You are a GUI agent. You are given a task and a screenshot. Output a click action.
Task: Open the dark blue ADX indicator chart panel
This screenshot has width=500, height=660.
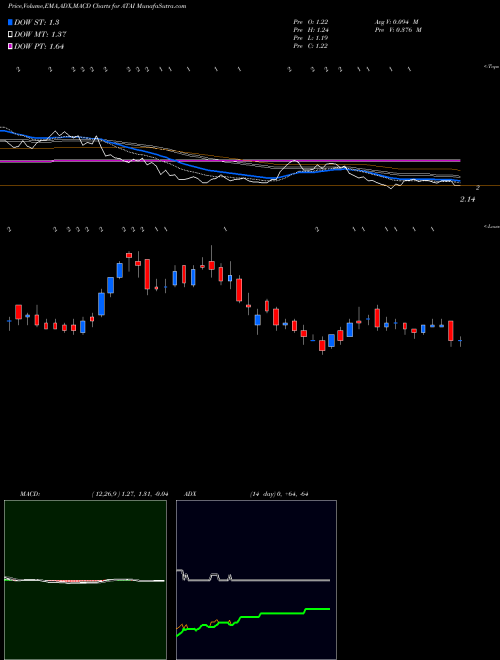pos(256,580)
